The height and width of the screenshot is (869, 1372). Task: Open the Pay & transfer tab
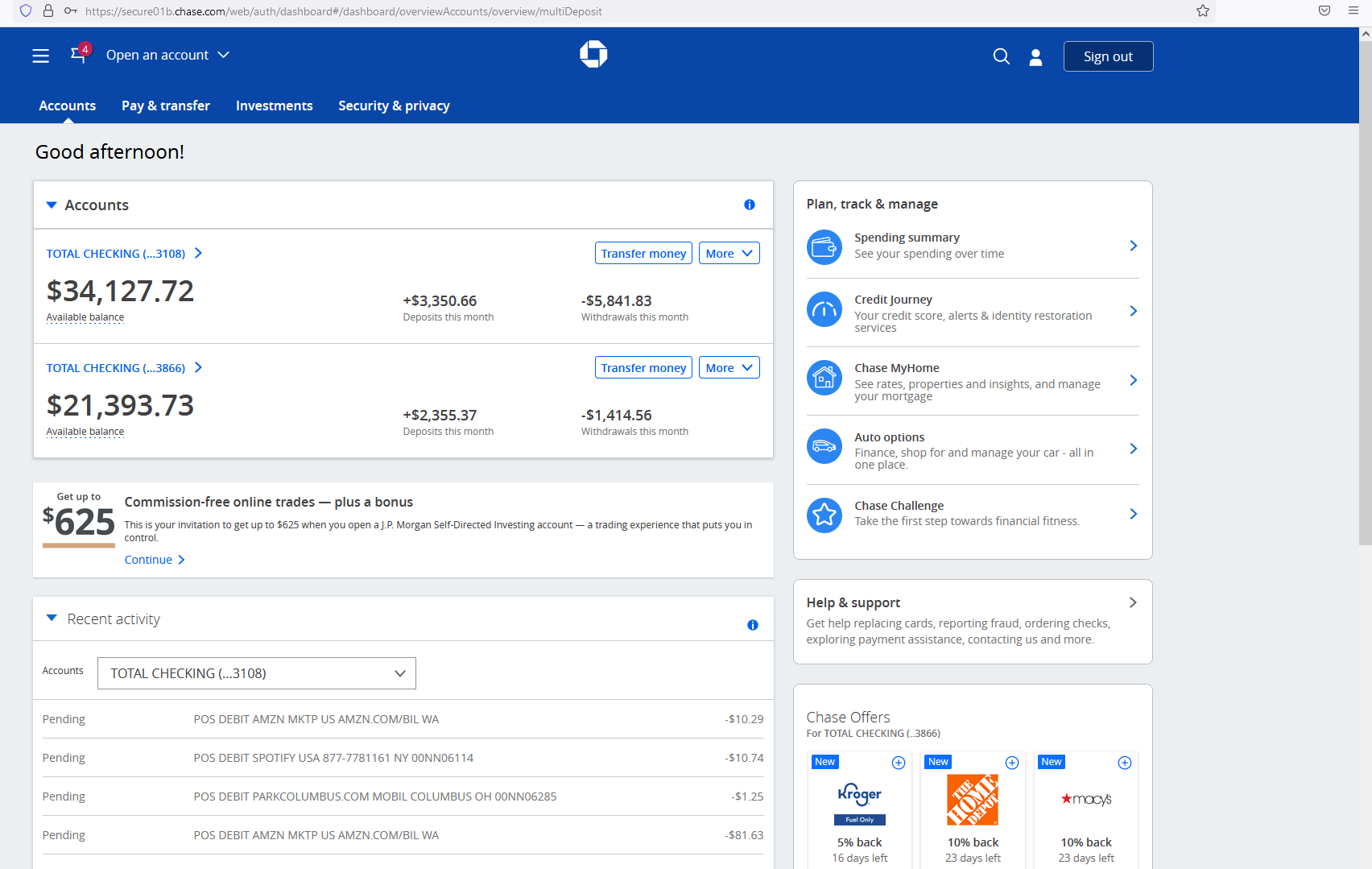coord(166,106)
